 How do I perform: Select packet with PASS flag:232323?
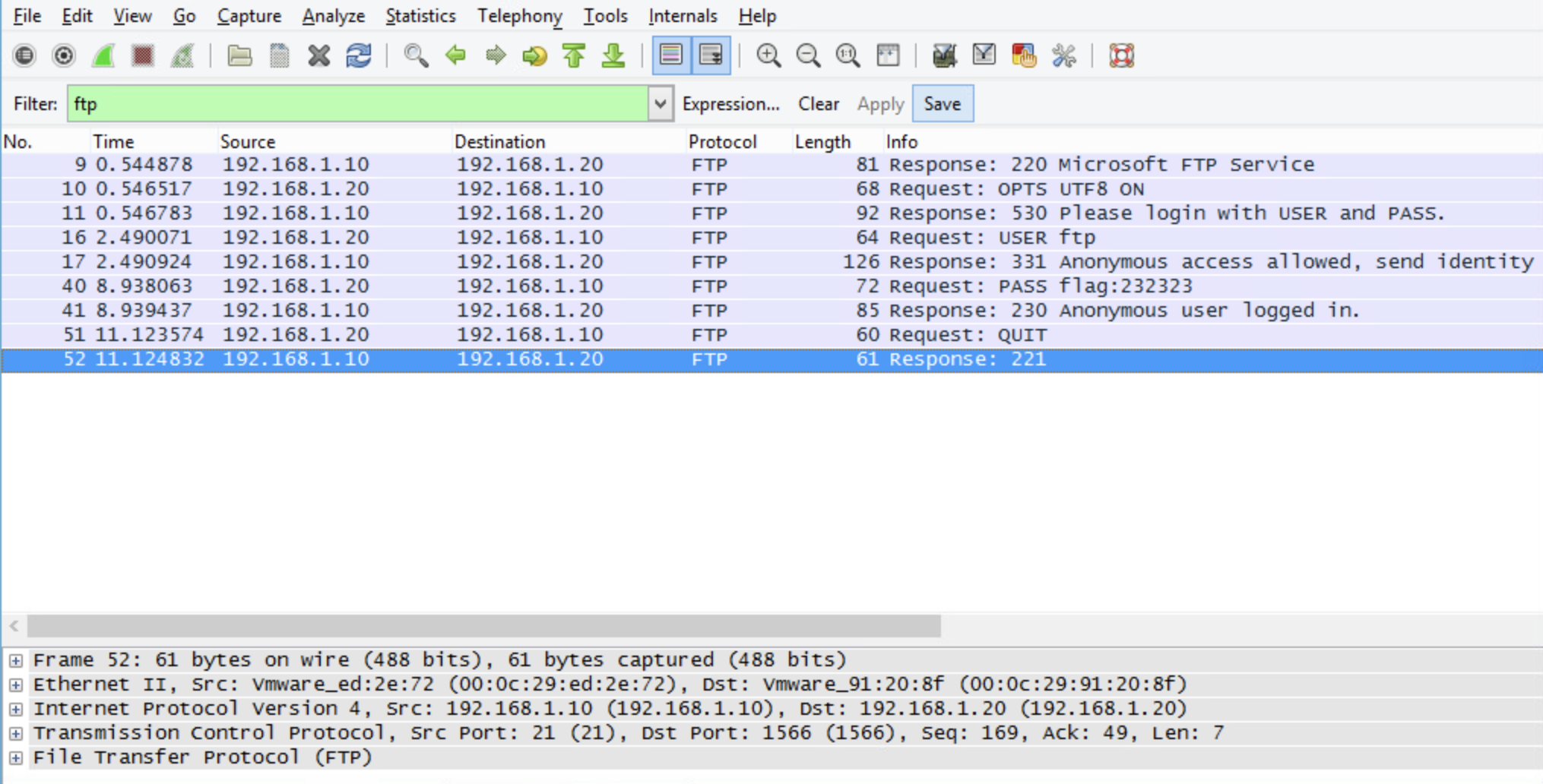pos(771,286)
